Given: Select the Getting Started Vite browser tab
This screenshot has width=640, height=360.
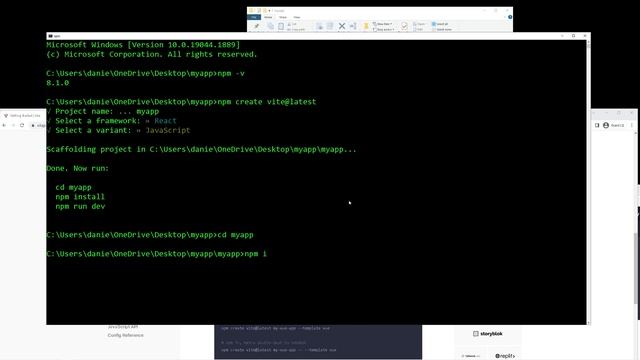Looking at the screenshot, I should pyautogui.click(x=23, y=116).
